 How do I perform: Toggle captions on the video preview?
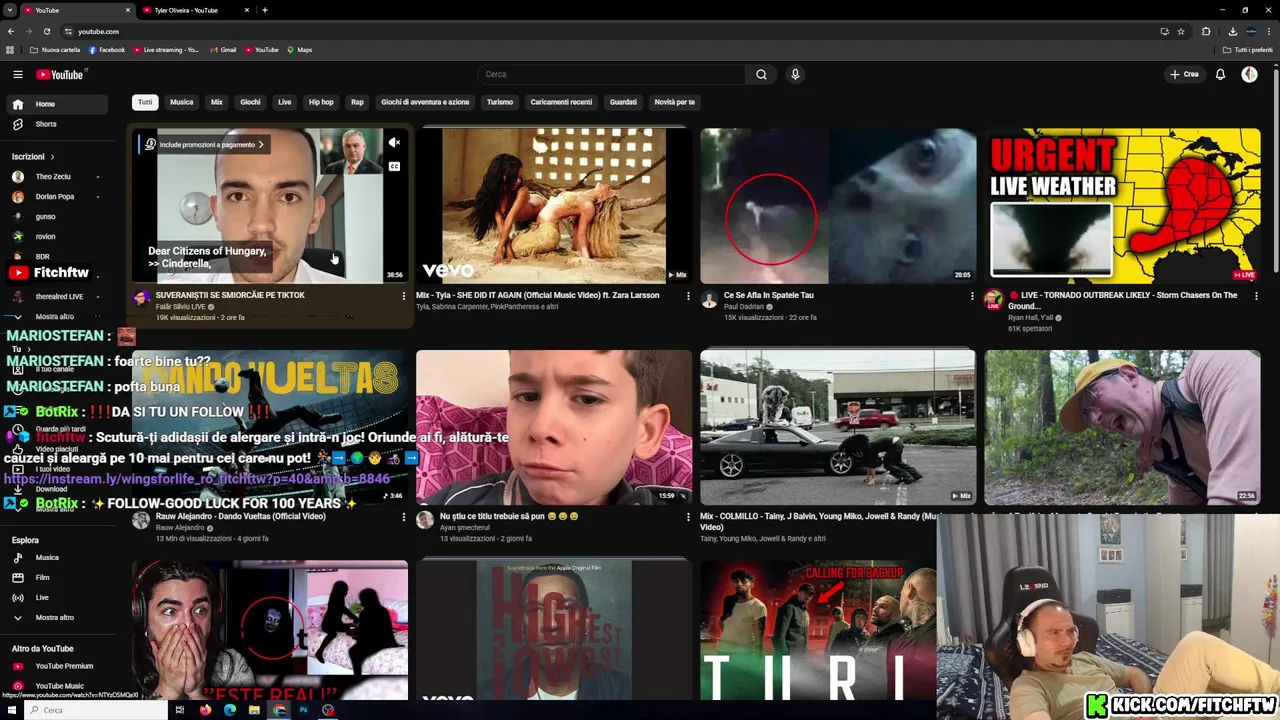(394, 166)
